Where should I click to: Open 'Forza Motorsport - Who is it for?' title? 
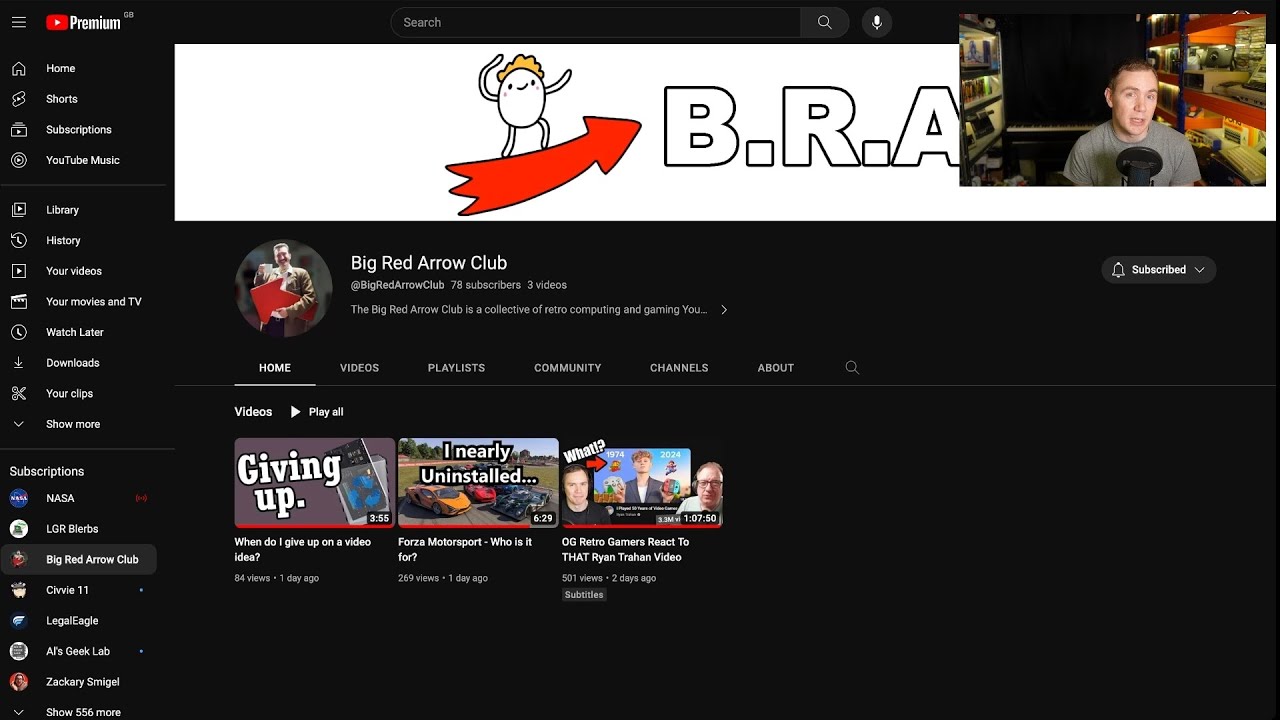[465, 549]
